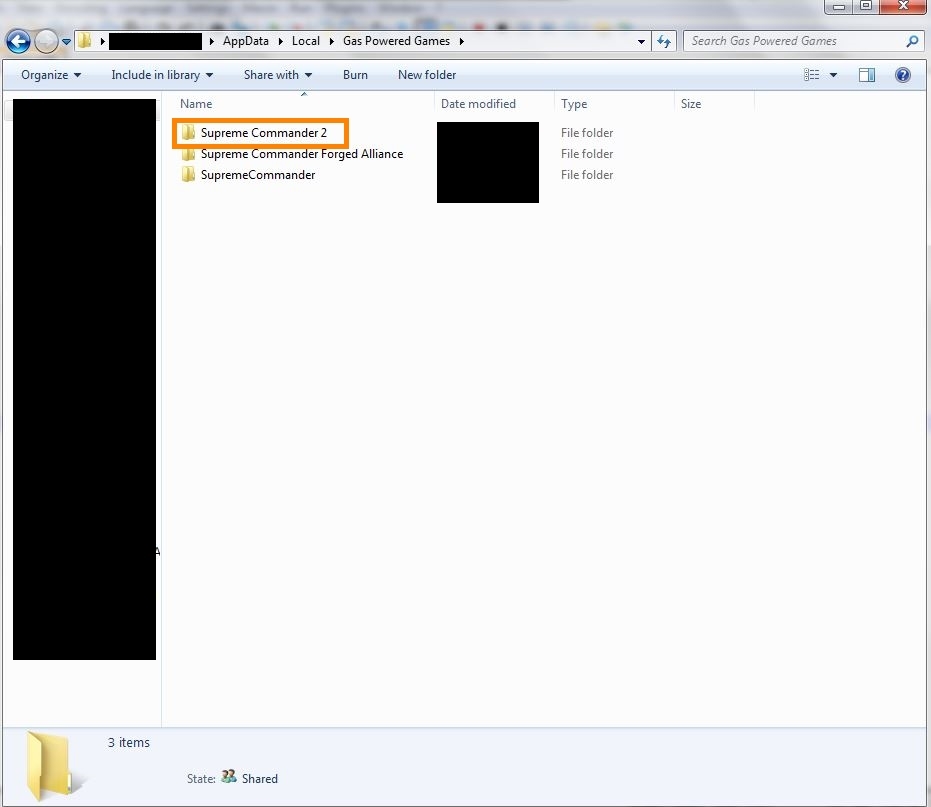
Task: Expand the Organize dropdown menu
Action: [51, 75]
